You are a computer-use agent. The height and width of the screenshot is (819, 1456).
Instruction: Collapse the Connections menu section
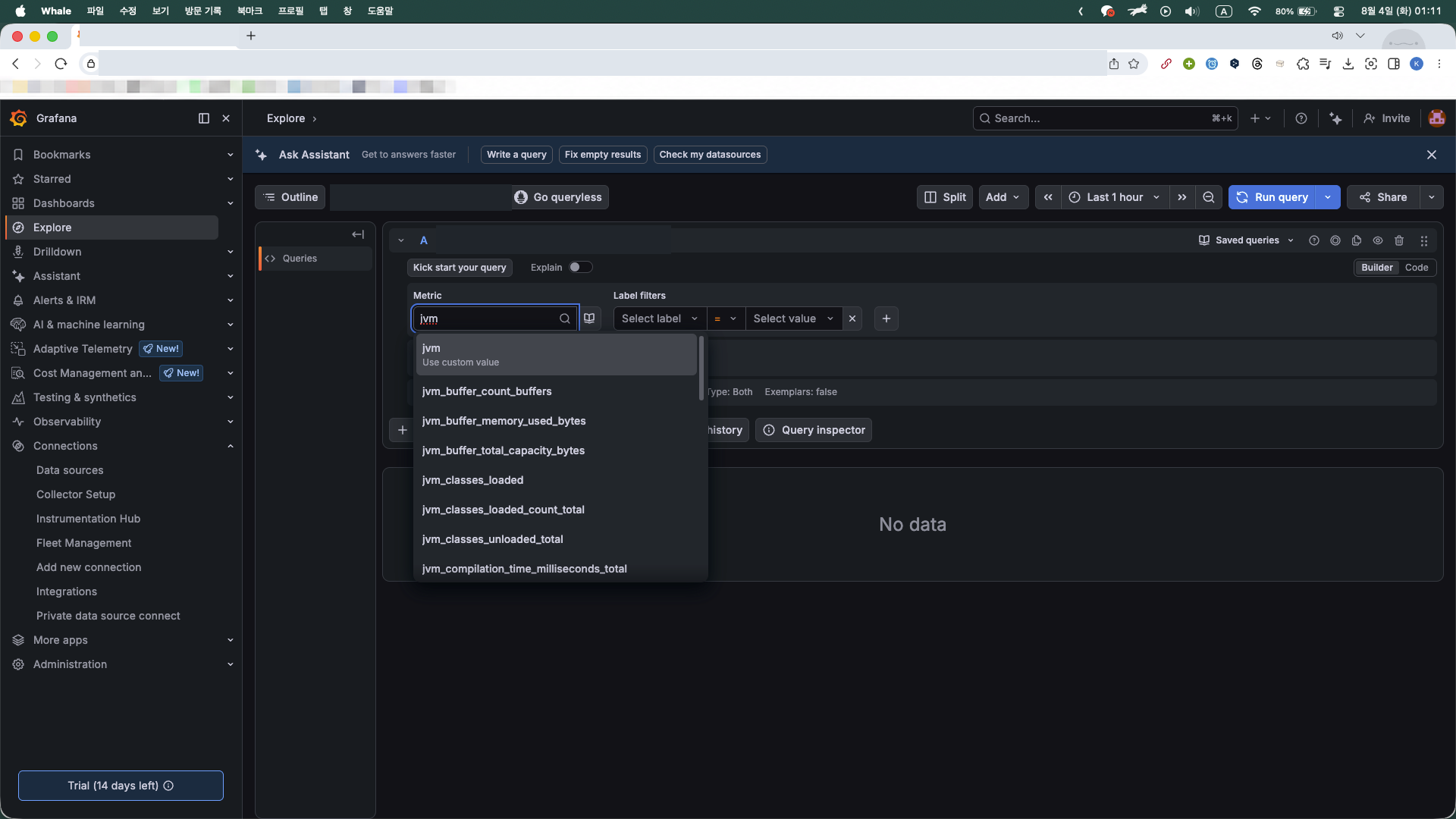click(230, 446)
